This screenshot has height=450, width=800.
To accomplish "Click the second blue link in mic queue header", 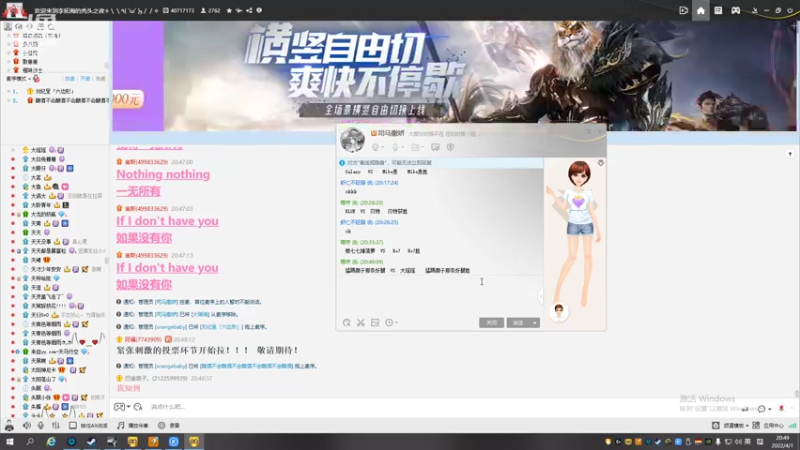I will [x=85, y=79].
